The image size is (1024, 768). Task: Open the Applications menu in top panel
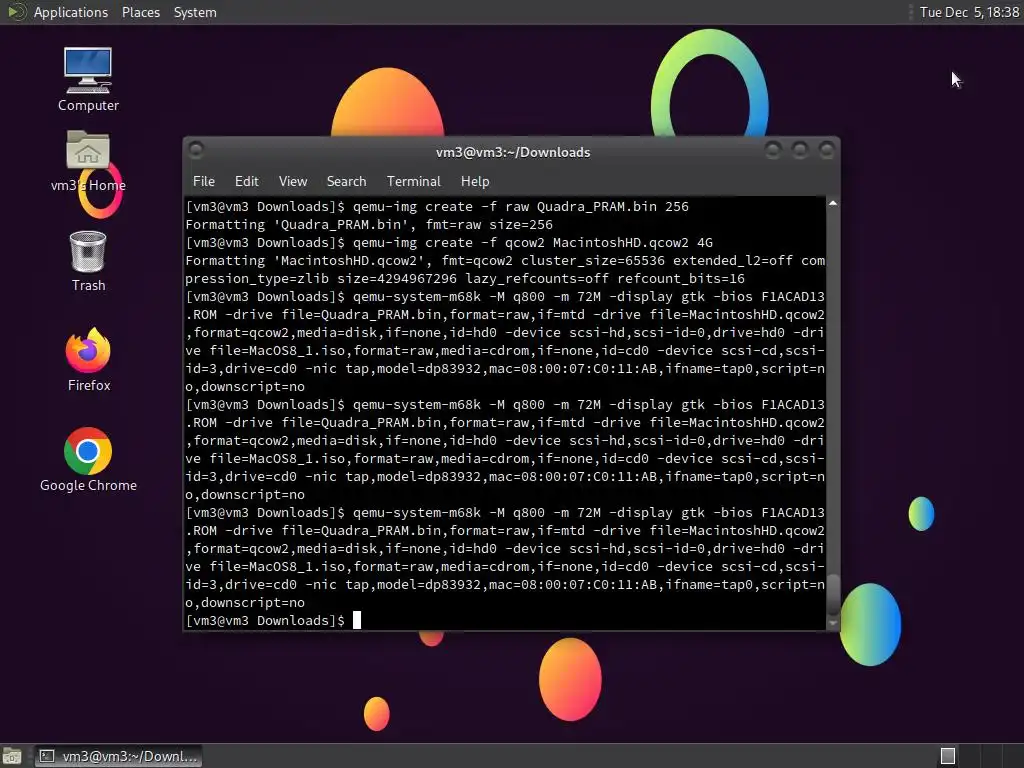(71, 12)
